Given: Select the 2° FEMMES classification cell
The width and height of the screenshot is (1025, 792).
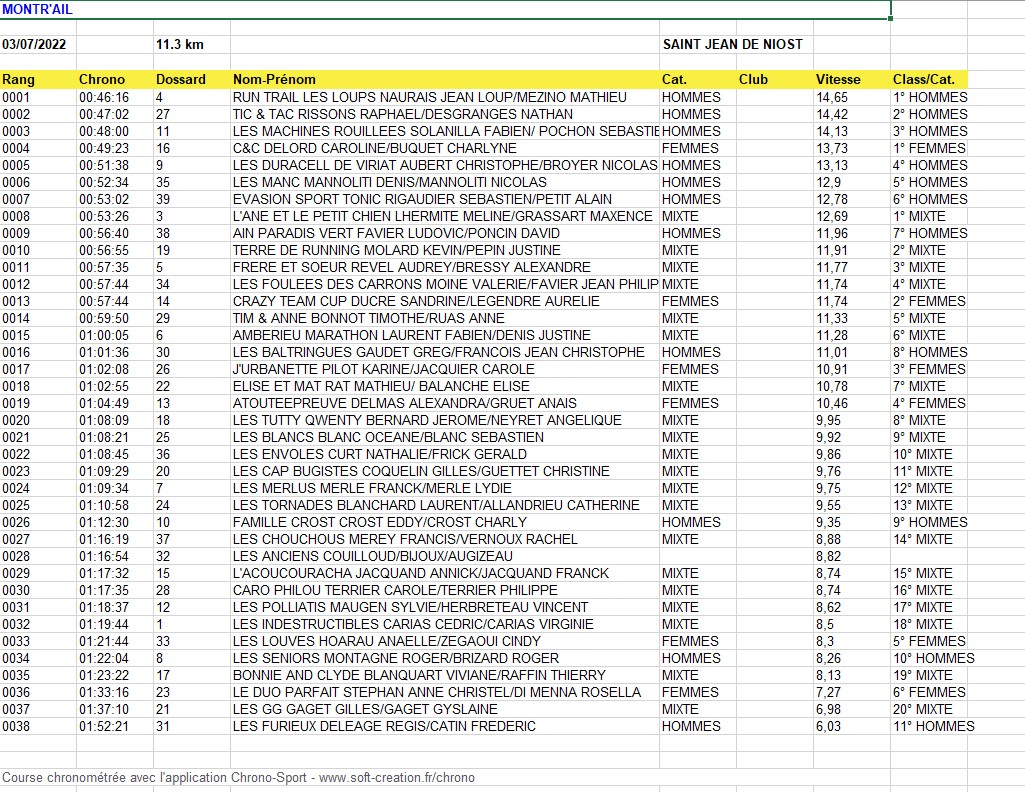Looking at the screenshot, I should click(930, 301).
